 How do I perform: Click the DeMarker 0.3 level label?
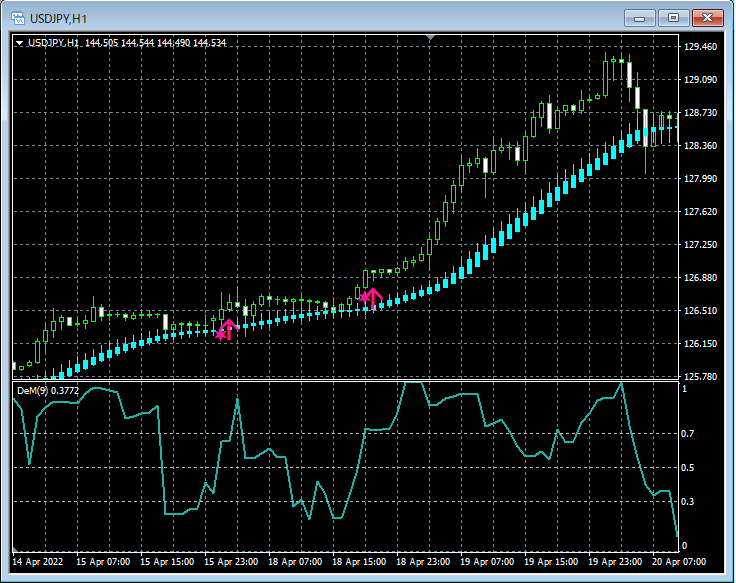688,502
